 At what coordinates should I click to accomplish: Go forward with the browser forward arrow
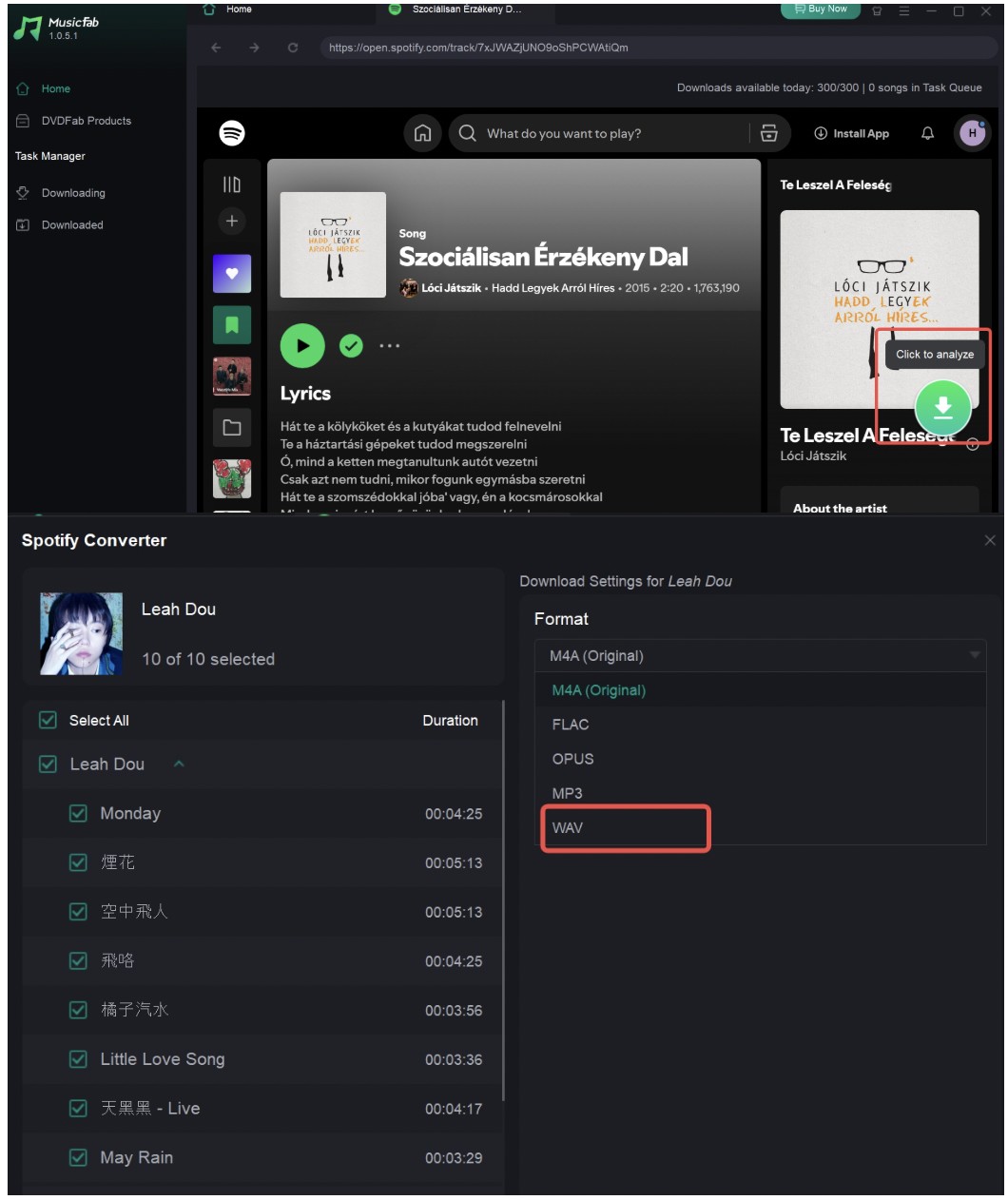point(254,48)
